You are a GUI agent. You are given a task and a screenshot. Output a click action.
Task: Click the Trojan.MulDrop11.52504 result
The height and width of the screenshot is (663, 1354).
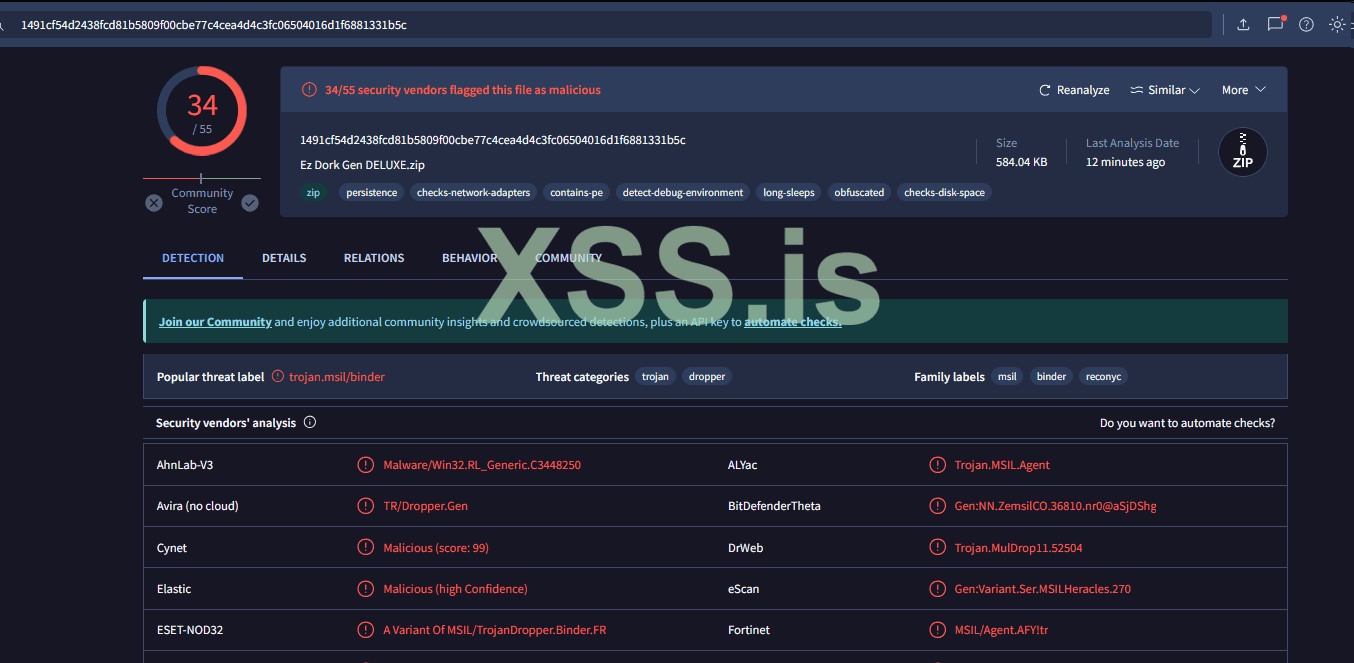pos(1018,548)
